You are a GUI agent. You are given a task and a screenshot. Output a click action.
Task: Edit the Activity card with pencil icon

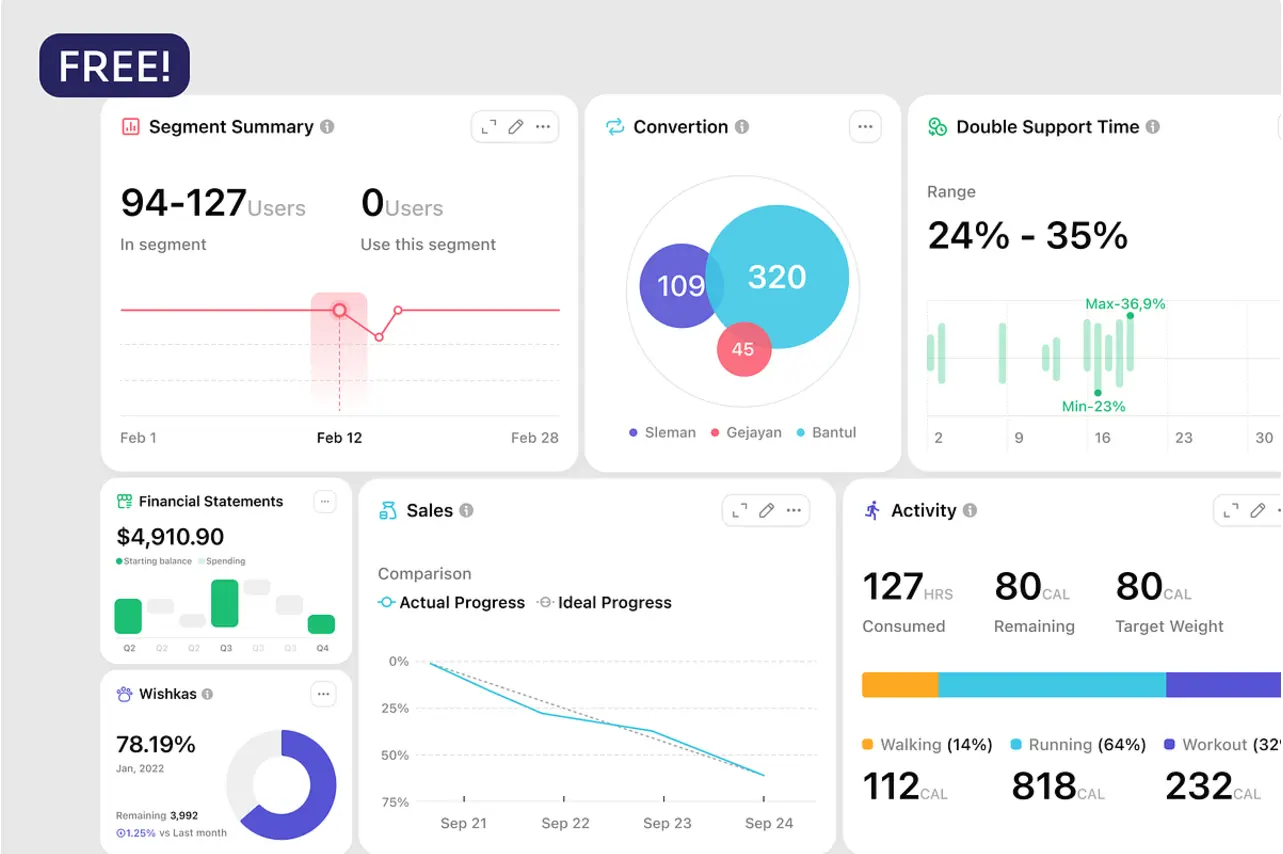pos(1259,510)
